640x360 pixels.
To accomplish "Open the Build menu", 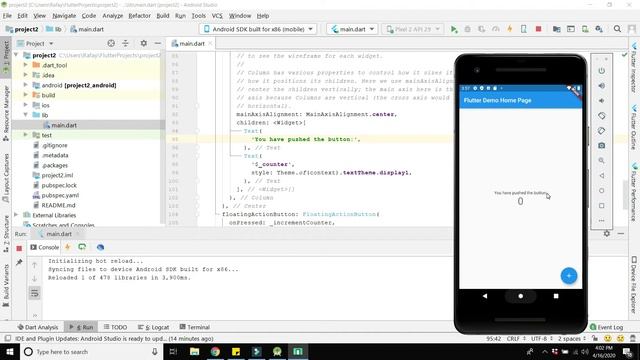I will pyautogui.click(x=162, y=16).
